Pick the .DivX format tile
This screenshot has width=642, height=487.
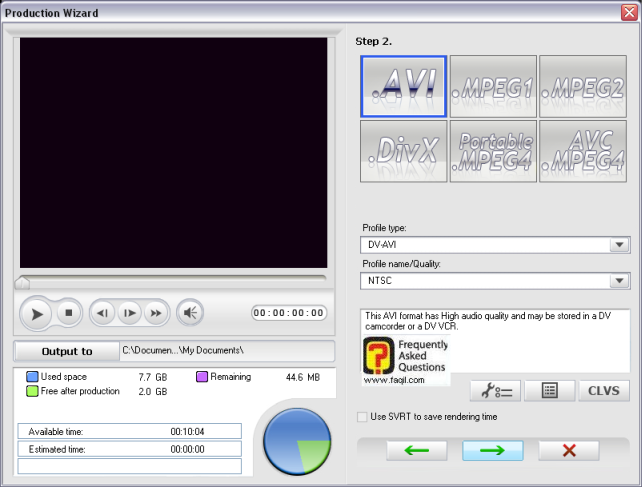tap(404, 151)
